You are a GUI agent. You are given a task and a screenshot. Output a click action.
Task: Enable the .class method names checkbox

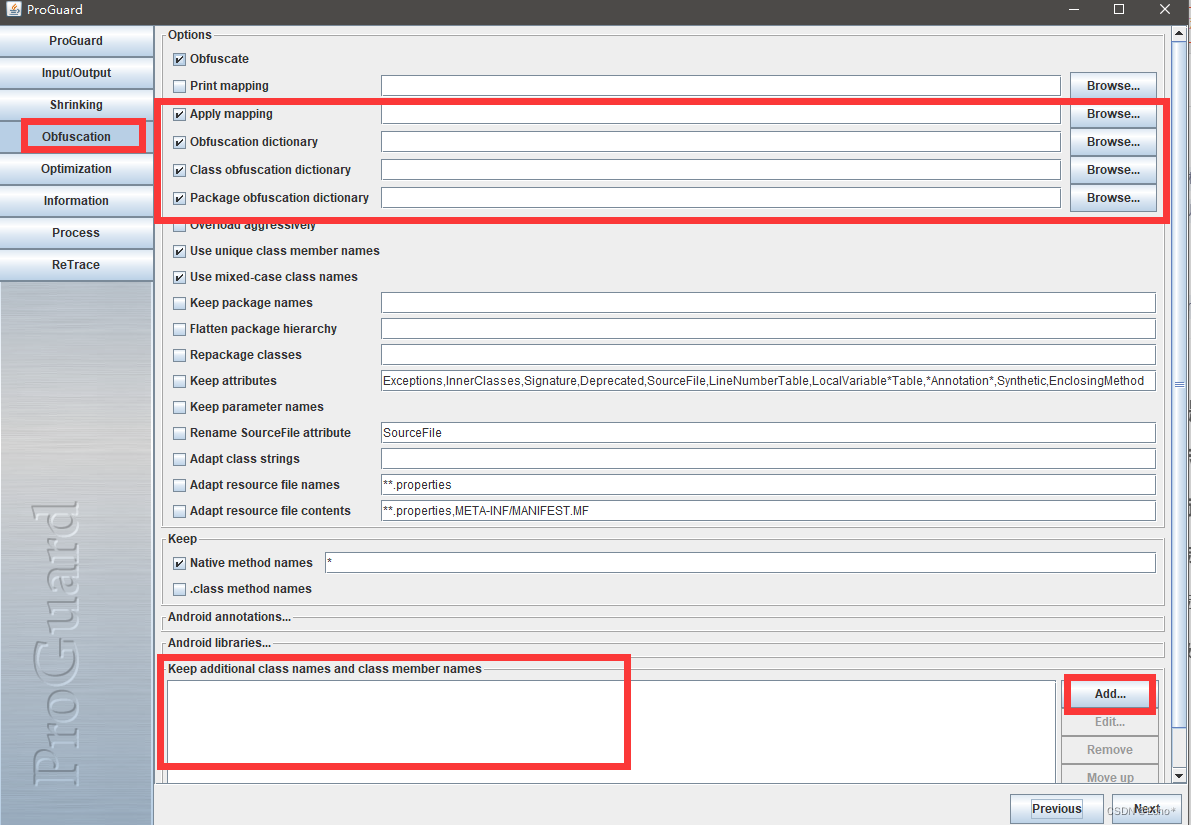click(179, 590)
